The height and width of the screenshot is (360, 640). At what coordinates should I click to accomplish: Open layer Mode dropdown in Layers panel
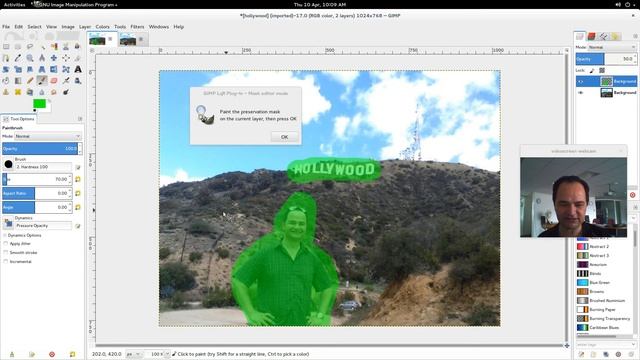pos(612,47)
